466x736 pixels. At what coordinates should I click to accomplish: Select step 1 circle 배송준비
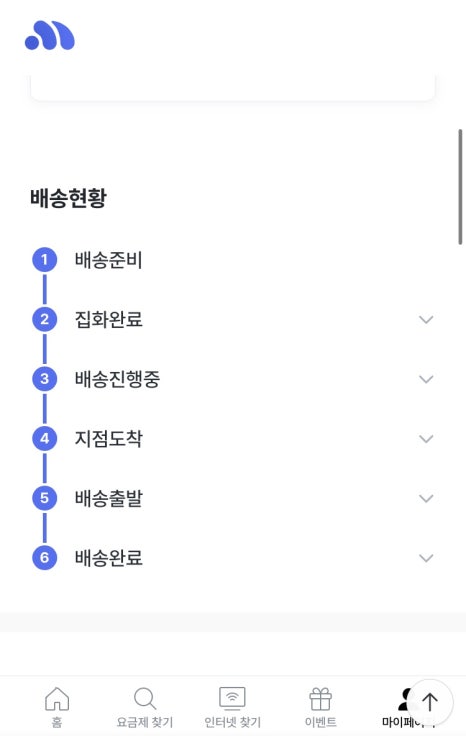(45, 260)
